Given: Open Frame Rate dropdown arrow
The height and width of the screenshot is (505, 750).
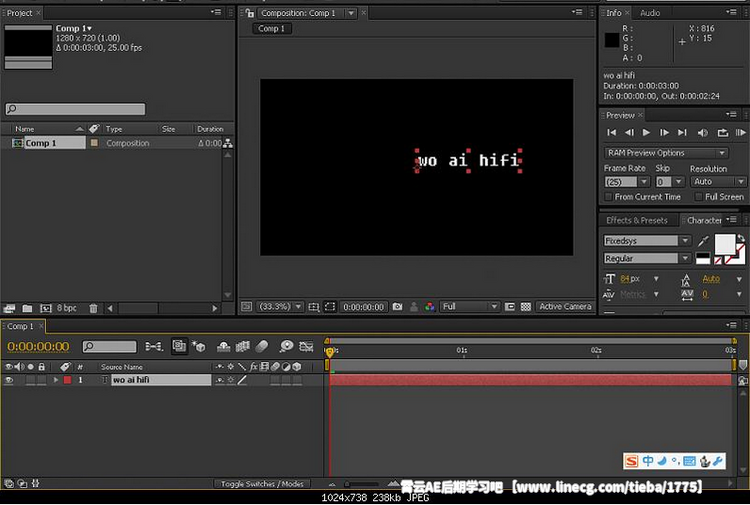Looking at the screenshot, I should [644, 182].
